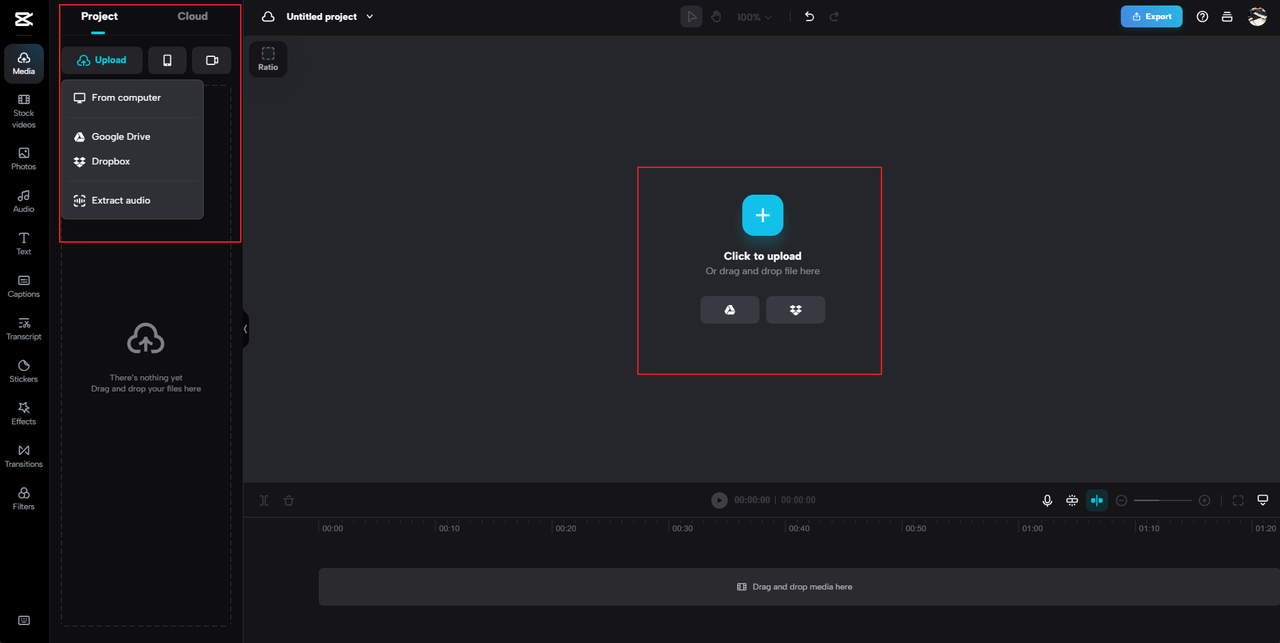Click the Drag and drop media here track
This screenshot has width=1280, height=643.
coord(799,587)
